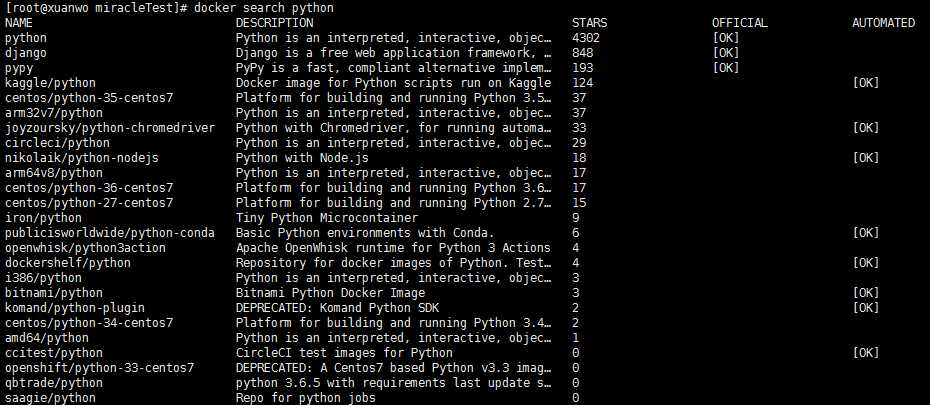Click the 4302 star count
Screen dimensions: 930x405
pos(586,37)
